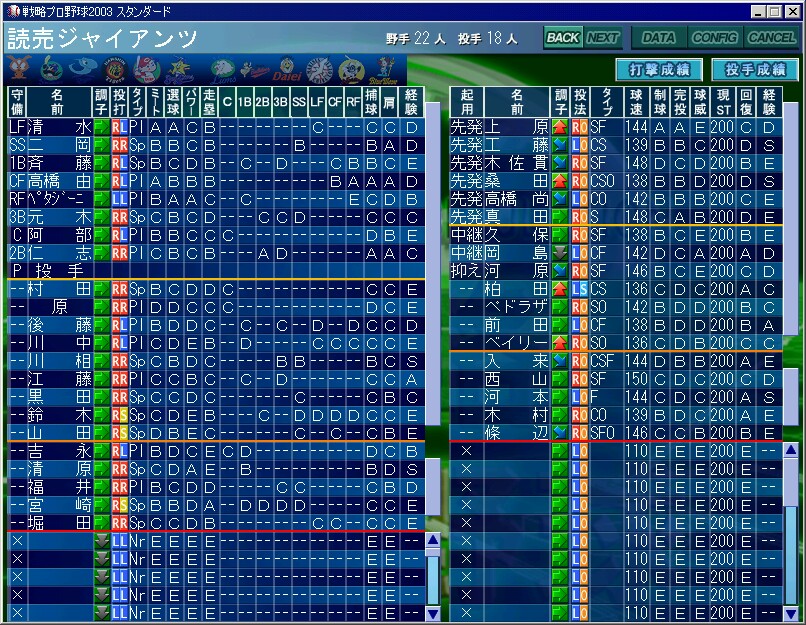Pick the Lions team logo
Image resolution: width=806 pixels, height=625 pixels.
[x=221, y=70]
